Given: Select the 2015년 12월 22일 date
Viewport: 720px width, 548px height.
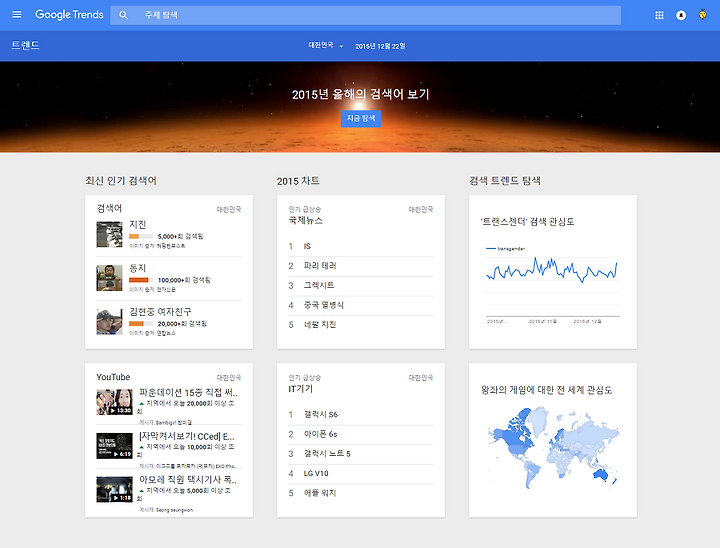Looking at the screenshot, I should [380, 46].
